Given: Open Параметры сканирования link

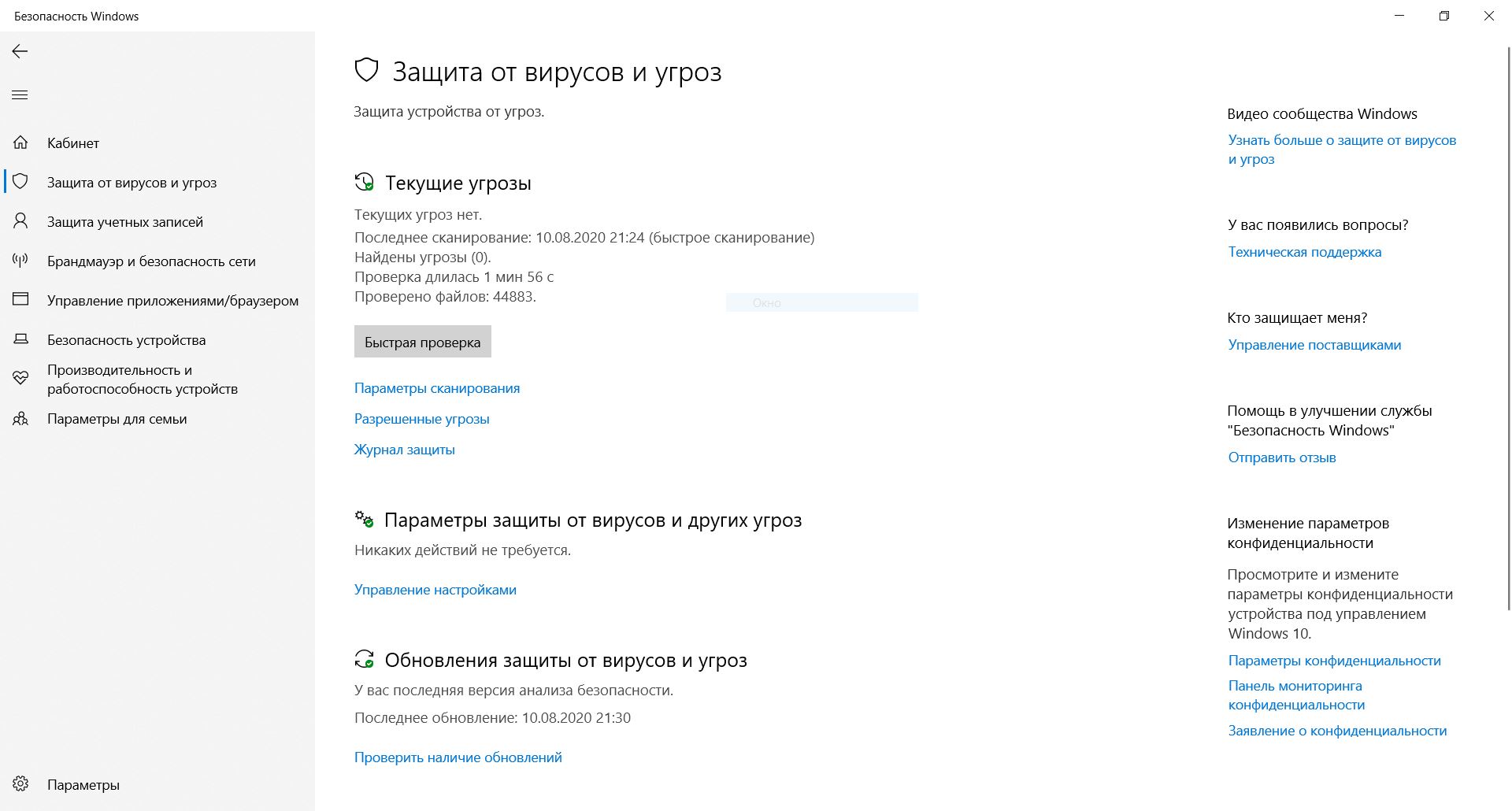Looking at the screenshot, I should [437, 388].
